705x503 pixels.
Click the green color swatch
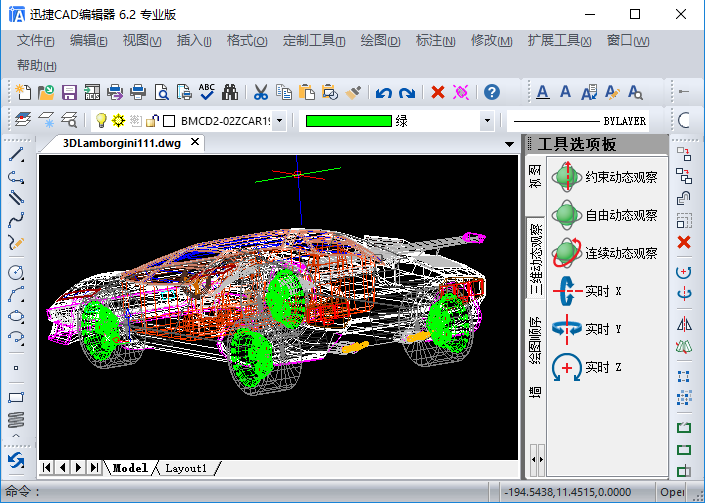348,121
